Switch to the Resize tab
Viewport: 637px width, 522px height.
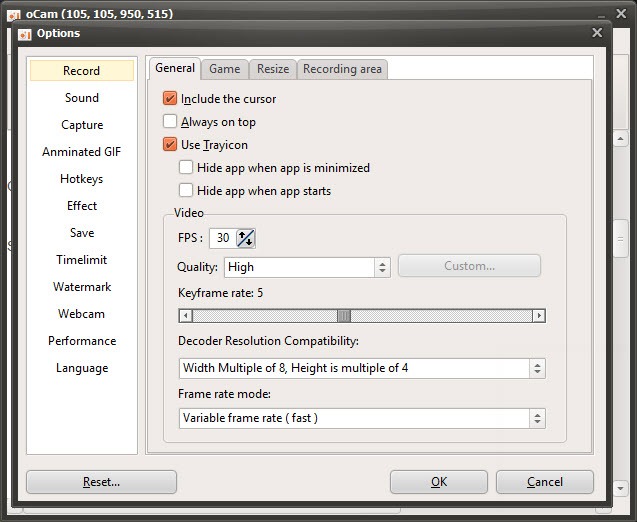click(x=273, y=69)
